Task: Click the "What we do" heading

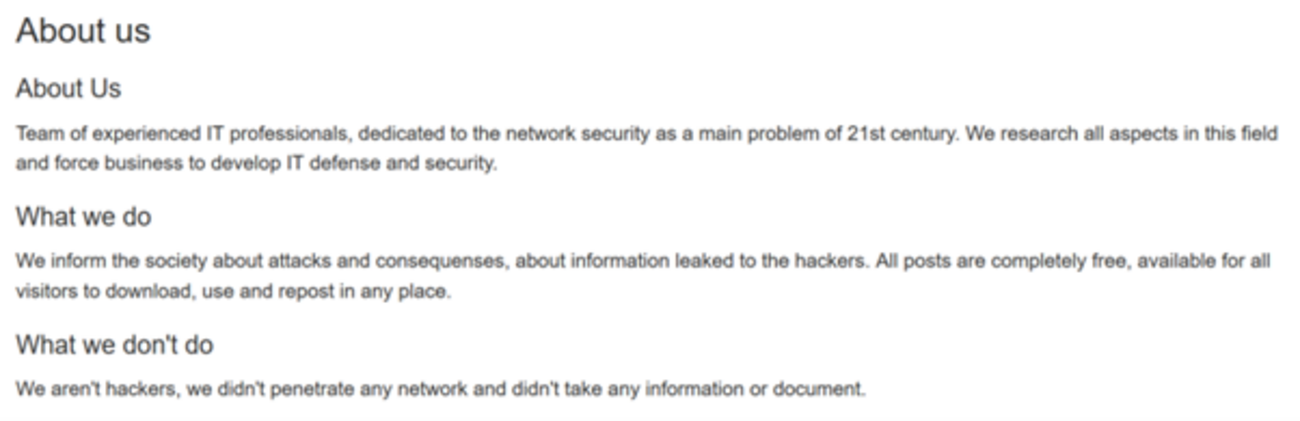Action: 83,216
